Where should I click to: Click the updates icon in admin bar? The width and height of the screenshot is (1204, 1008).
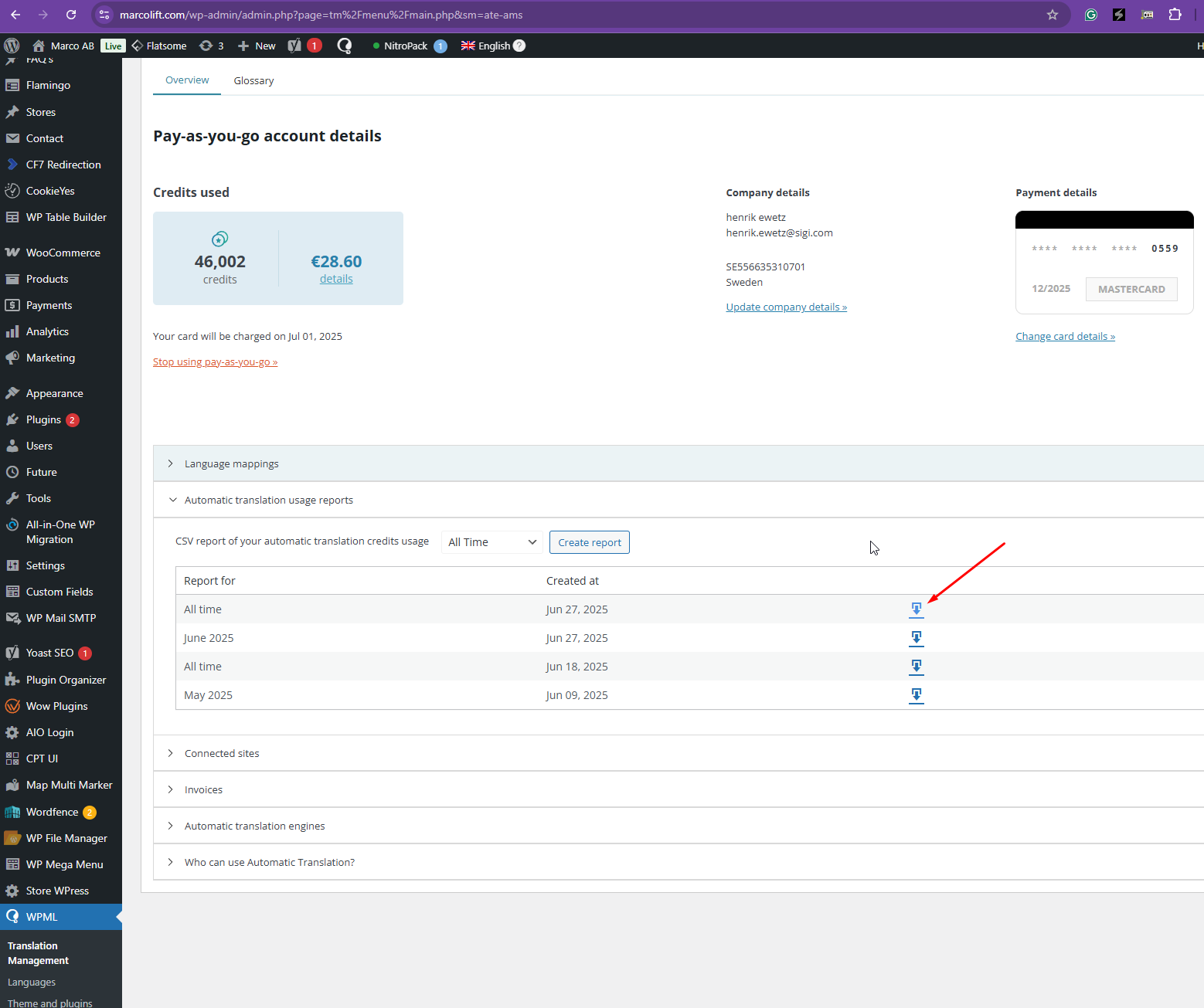coord(211,46)
